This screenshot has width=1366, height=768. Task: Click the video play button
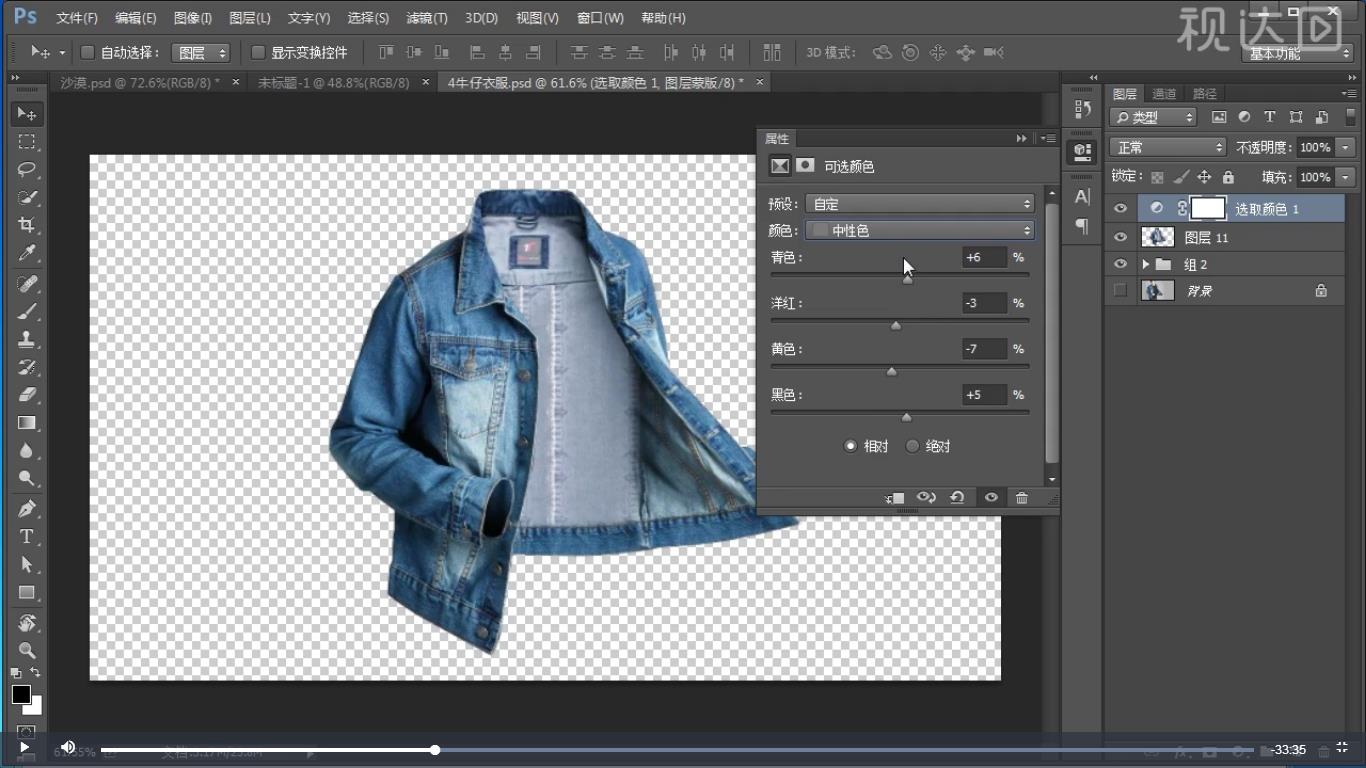(24, 747)
